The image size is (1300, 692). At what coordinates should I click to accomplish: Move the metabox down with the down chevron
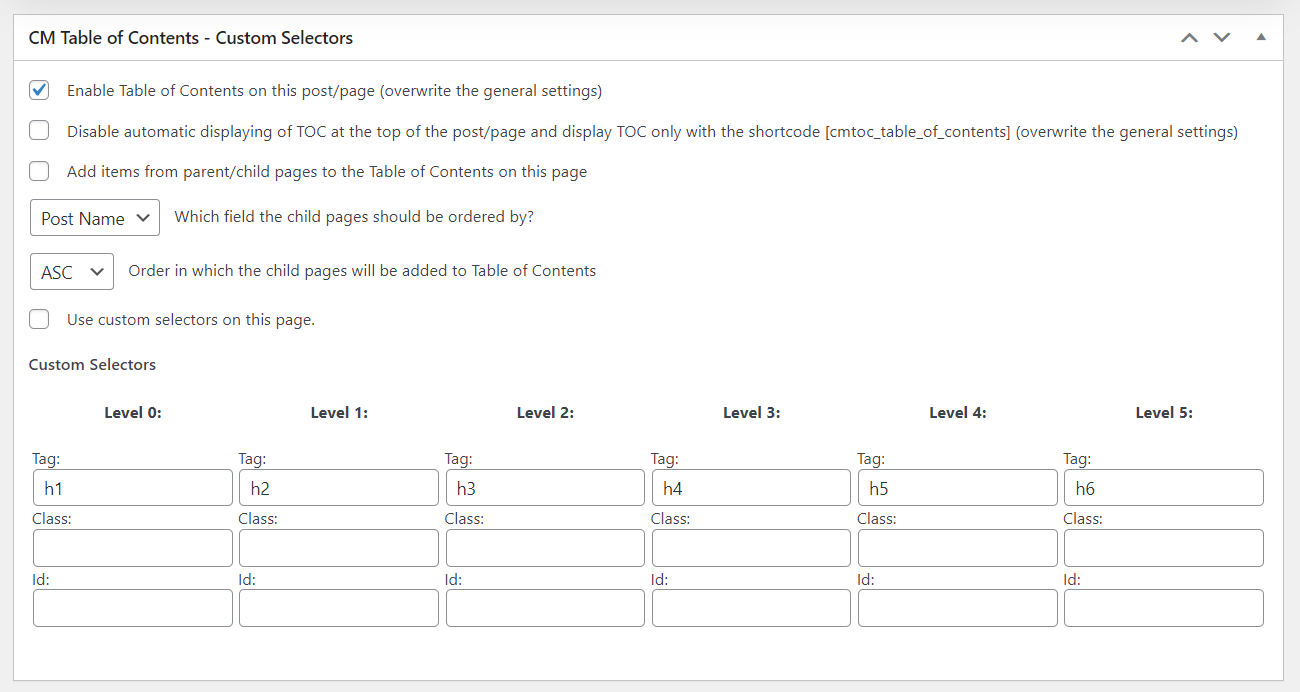coord(1222,38)
